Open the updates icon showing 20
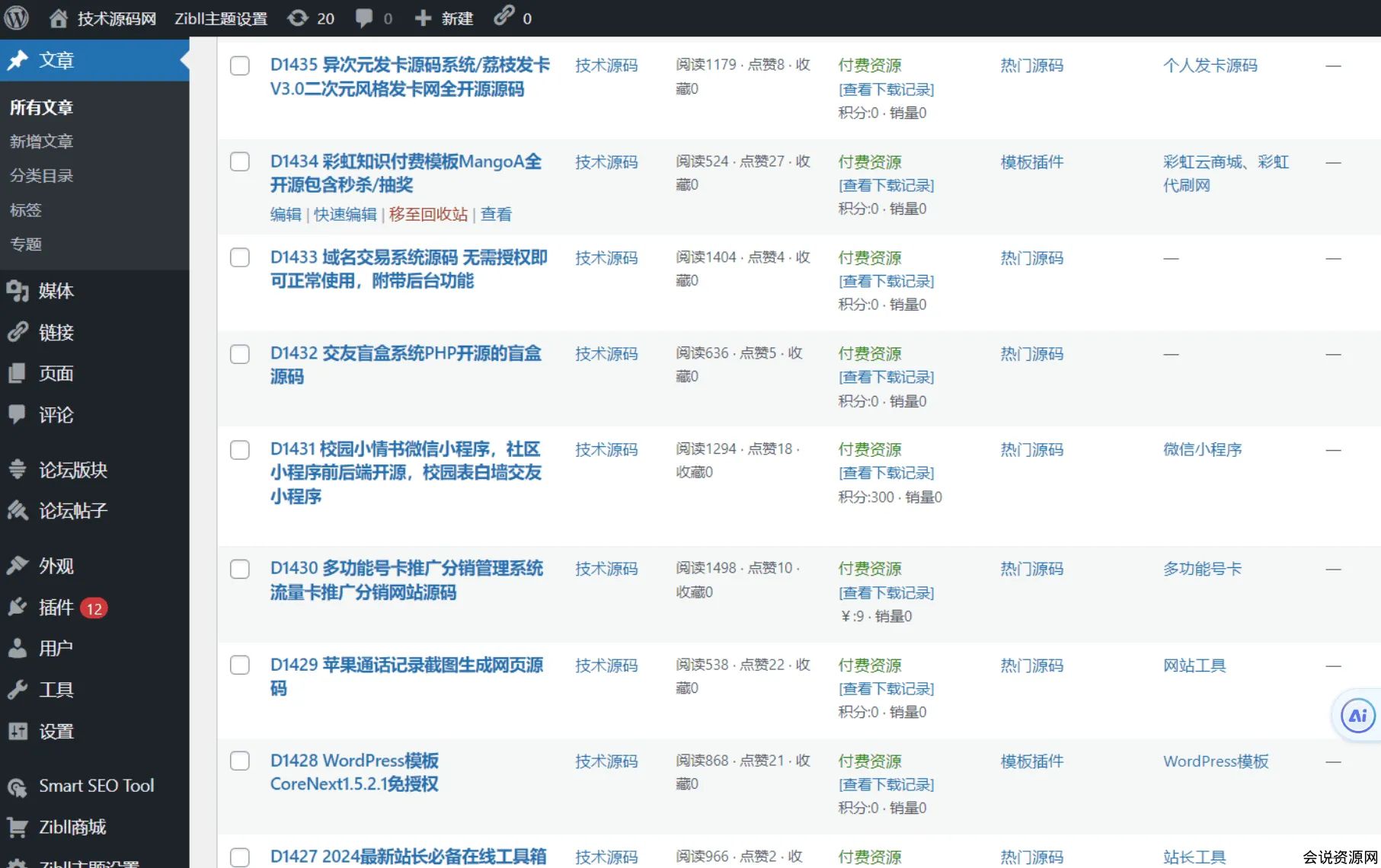This screenshot has height=868, width=1381. 310,18
